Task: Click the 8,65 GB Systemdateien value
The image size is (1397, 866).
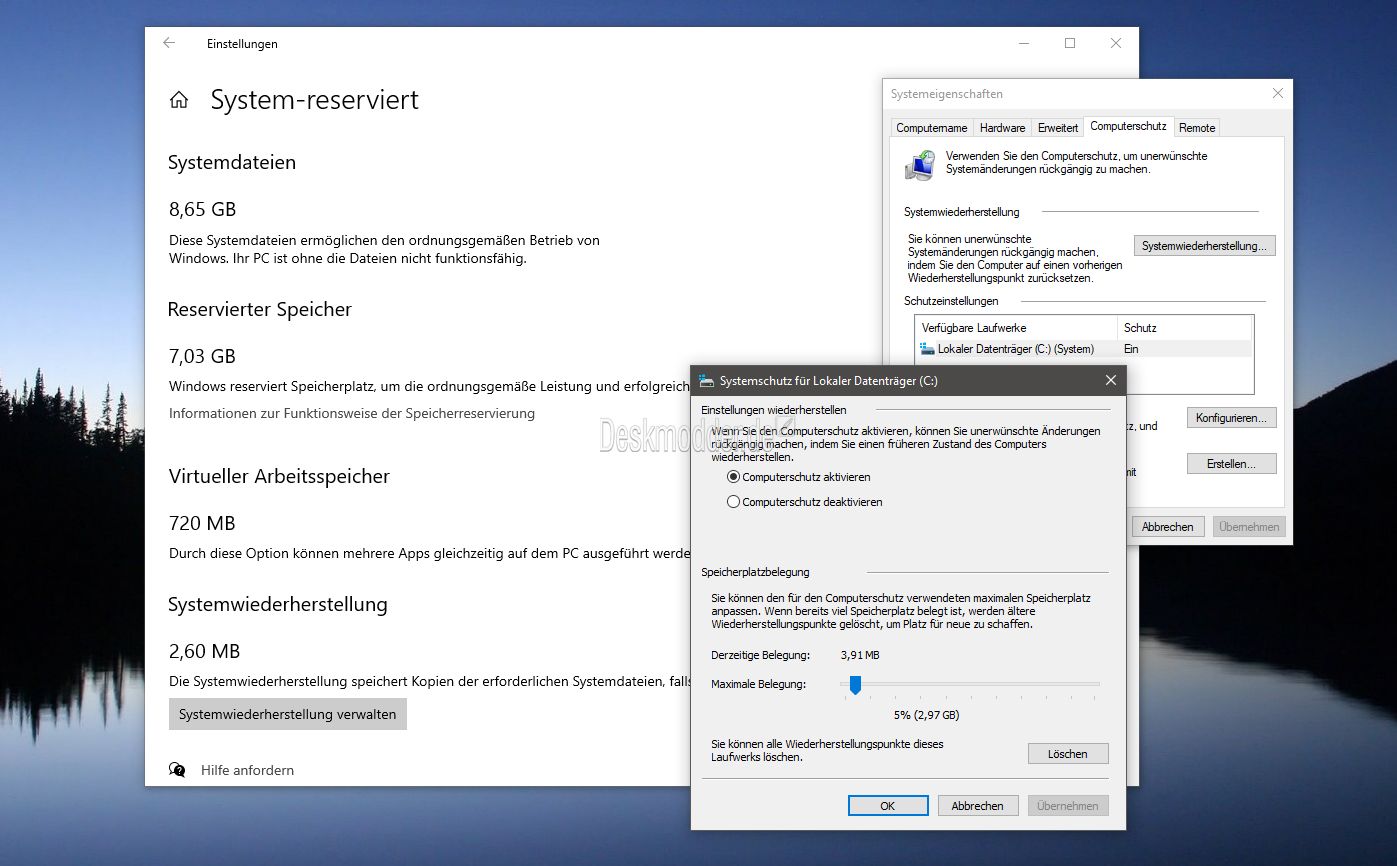Action: click(x=203, y=209)
